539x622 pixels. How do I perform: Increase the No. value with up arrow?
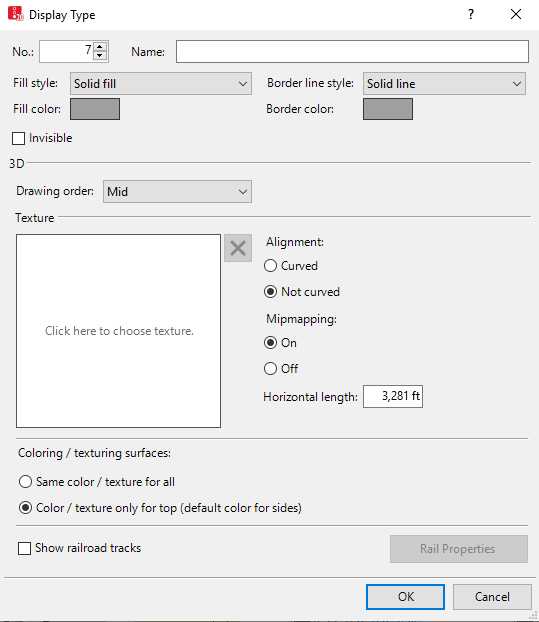click(100, 46)
